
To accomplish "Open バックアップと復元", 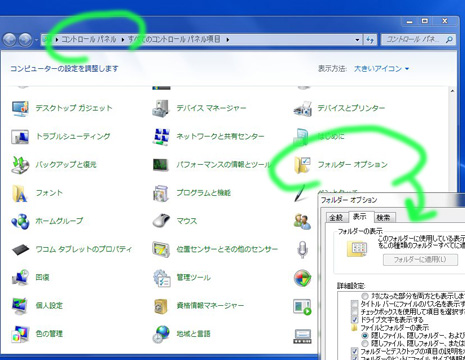I will (x=54, y=164).
